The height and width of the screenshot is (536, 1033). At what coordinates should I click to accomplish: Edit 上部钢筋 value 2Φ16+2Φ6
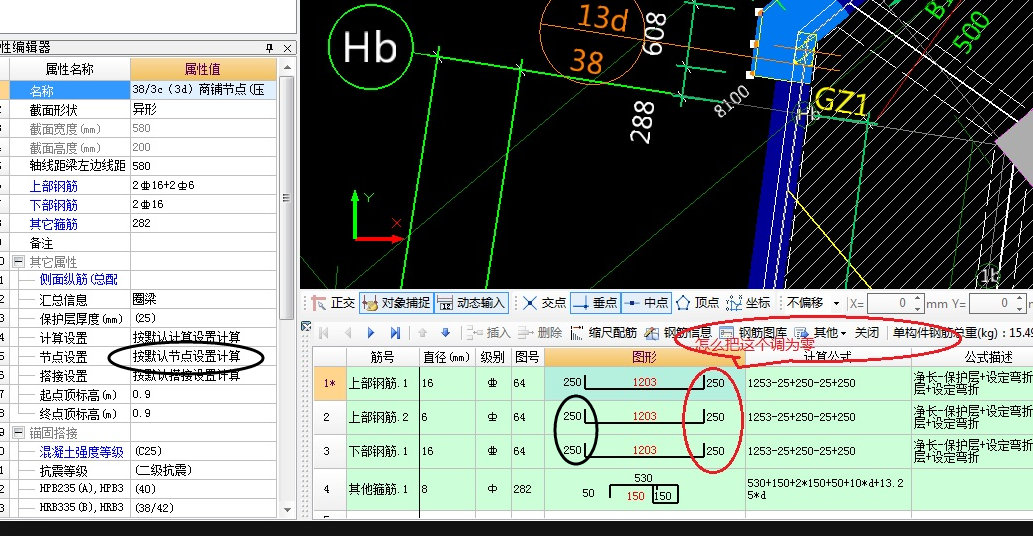pyautogui.click(x=203, y=186)
